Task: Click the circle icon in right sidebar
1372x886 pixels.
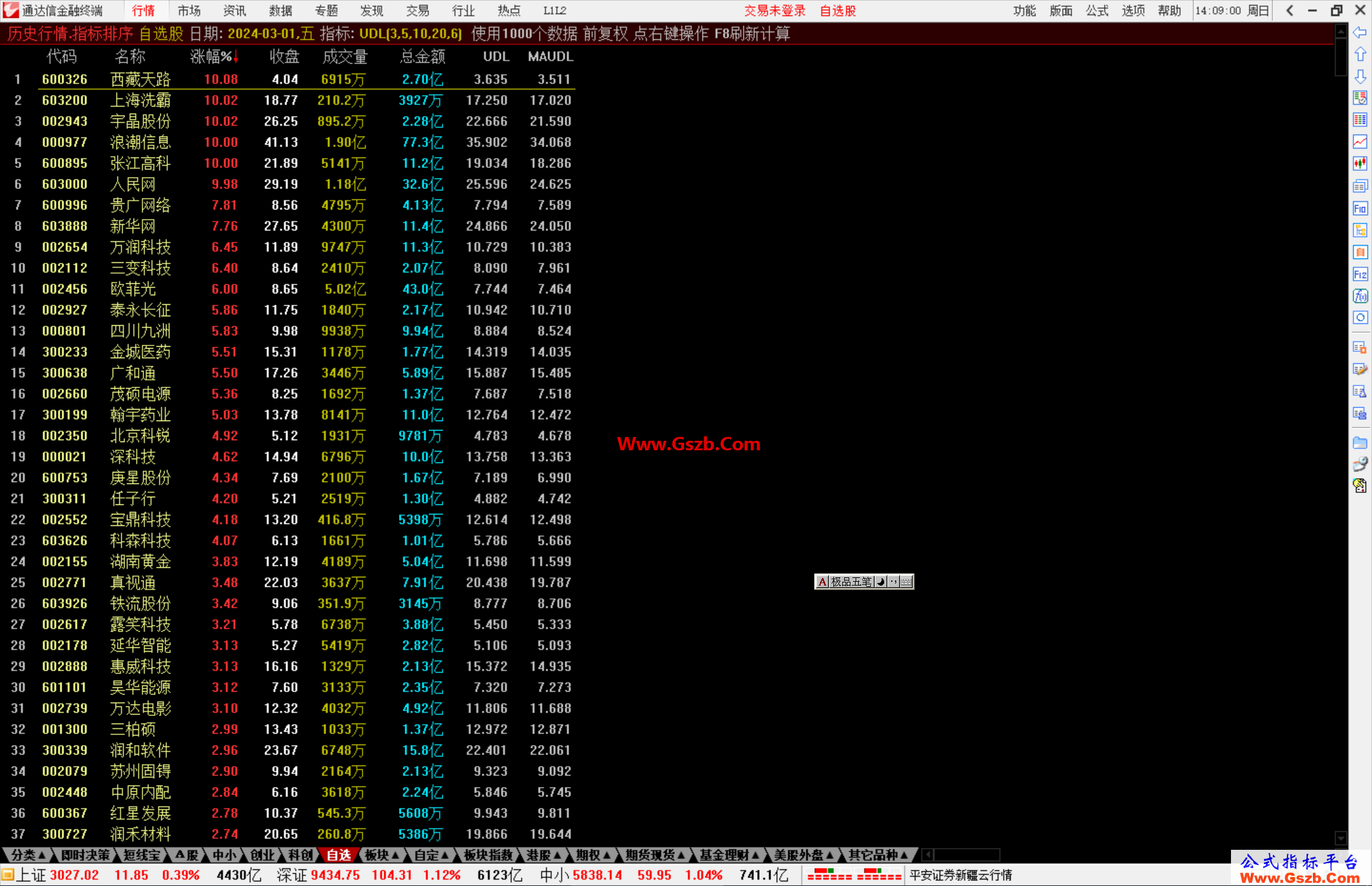Action: (x=1360, y=318)
